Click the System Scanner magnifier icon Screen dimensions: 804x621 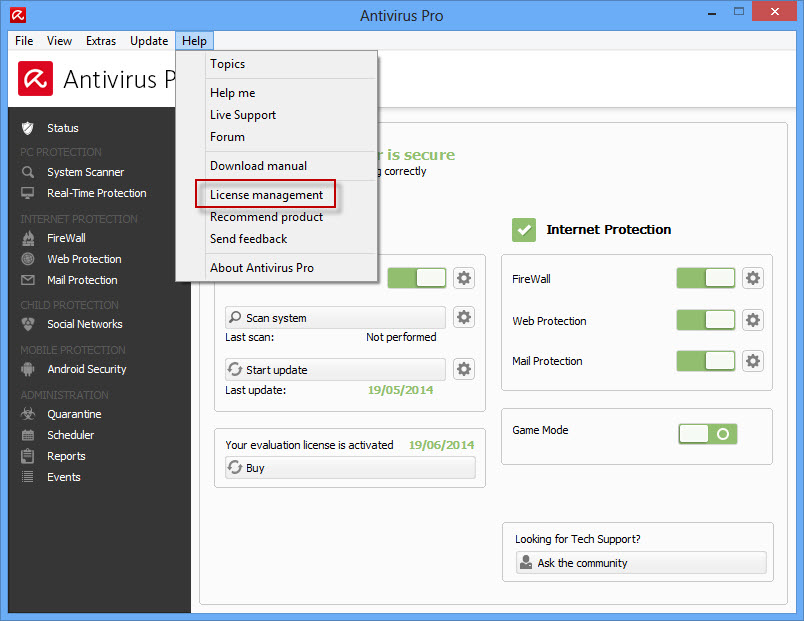[x=28, y=172]
